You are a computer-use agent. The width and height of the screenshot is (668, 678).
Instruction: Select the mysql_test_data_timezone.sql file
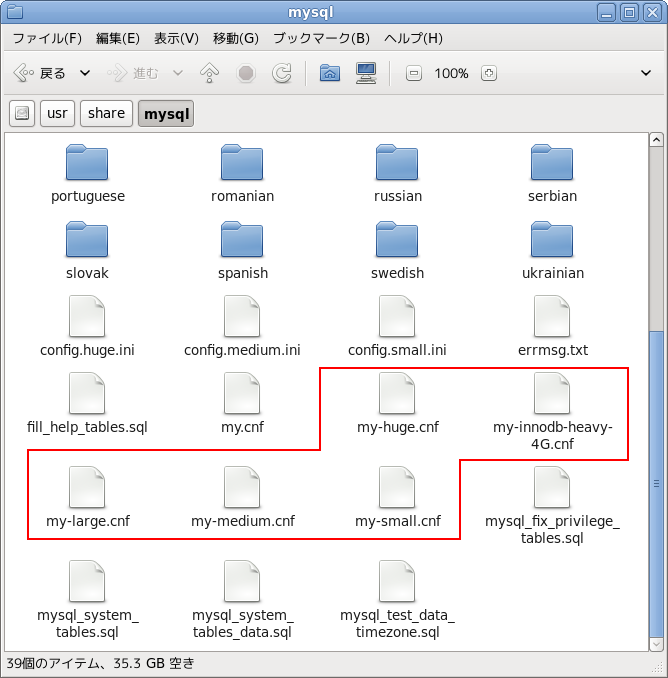pos(397,600)
